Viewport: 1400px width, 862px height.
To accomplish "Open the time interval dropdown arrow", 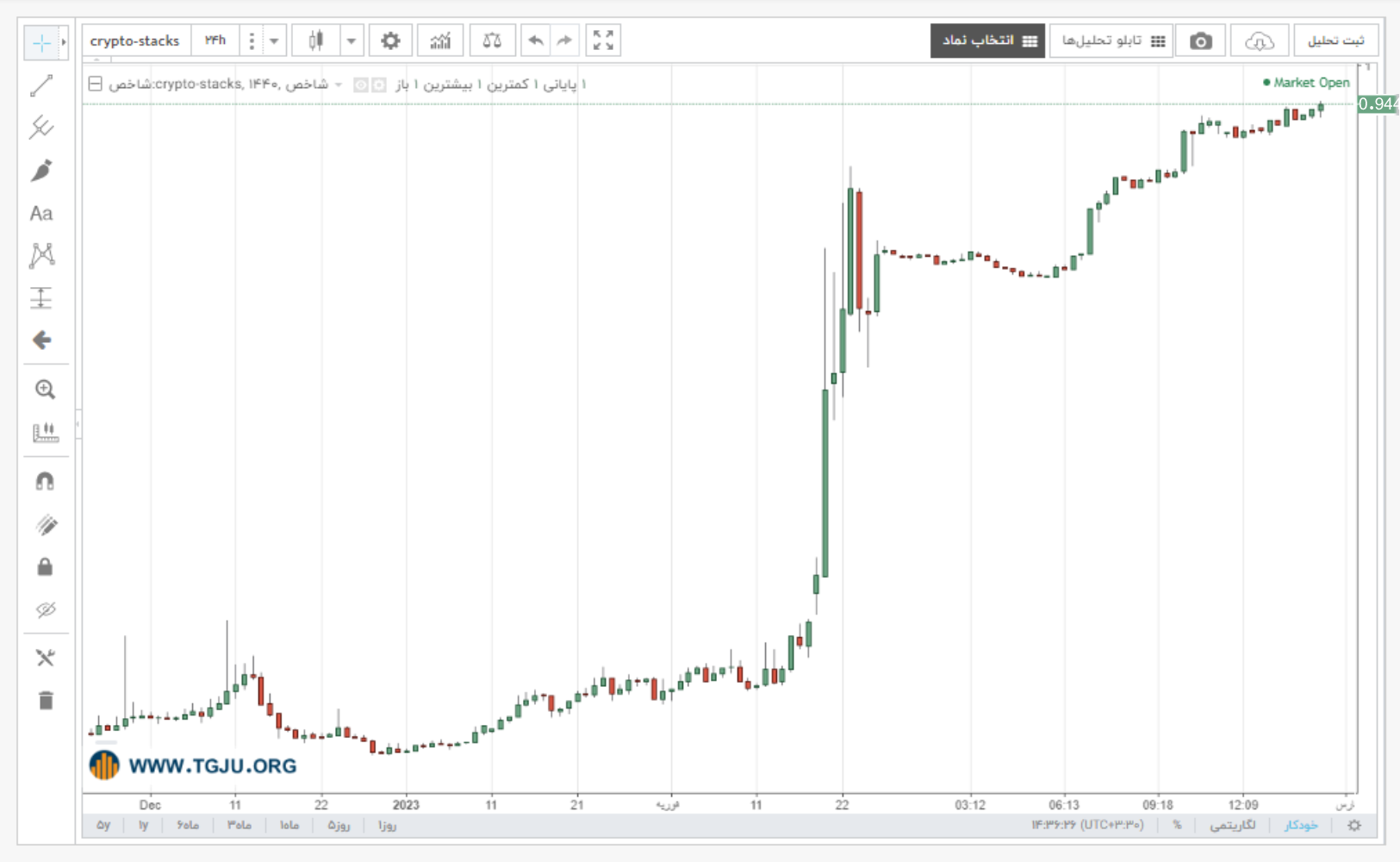I will click(x=274, y=41).
